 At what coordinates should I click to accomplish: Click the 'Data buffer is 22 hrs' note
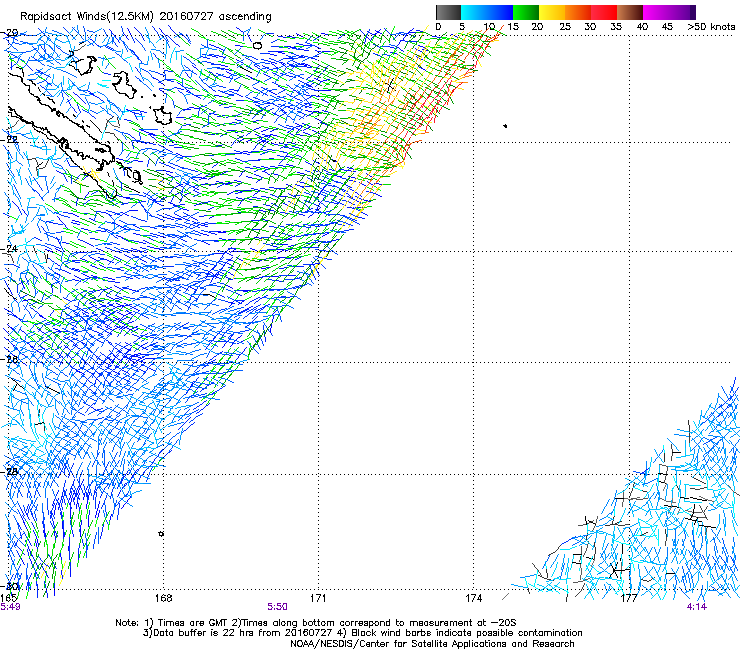[x=362, y=633]
